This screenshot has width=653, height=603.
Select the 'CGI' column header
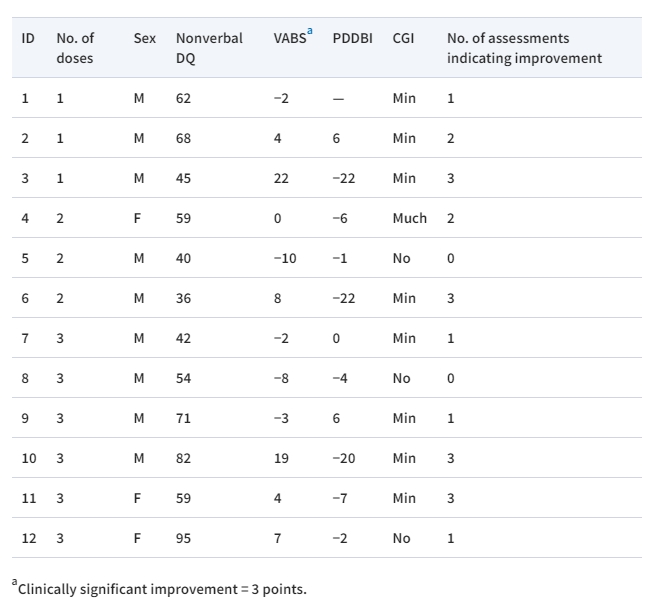[403, 38]
